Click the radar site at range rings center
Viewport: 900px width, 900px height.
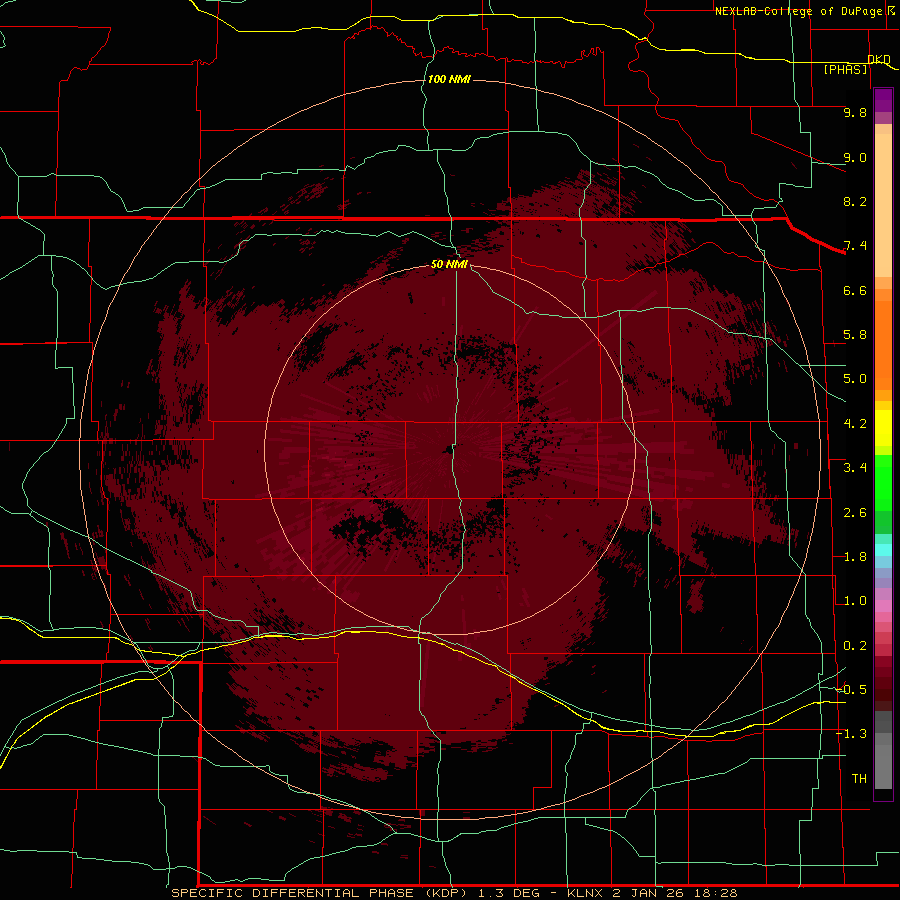pyautogui.click(x=449, y=449)
